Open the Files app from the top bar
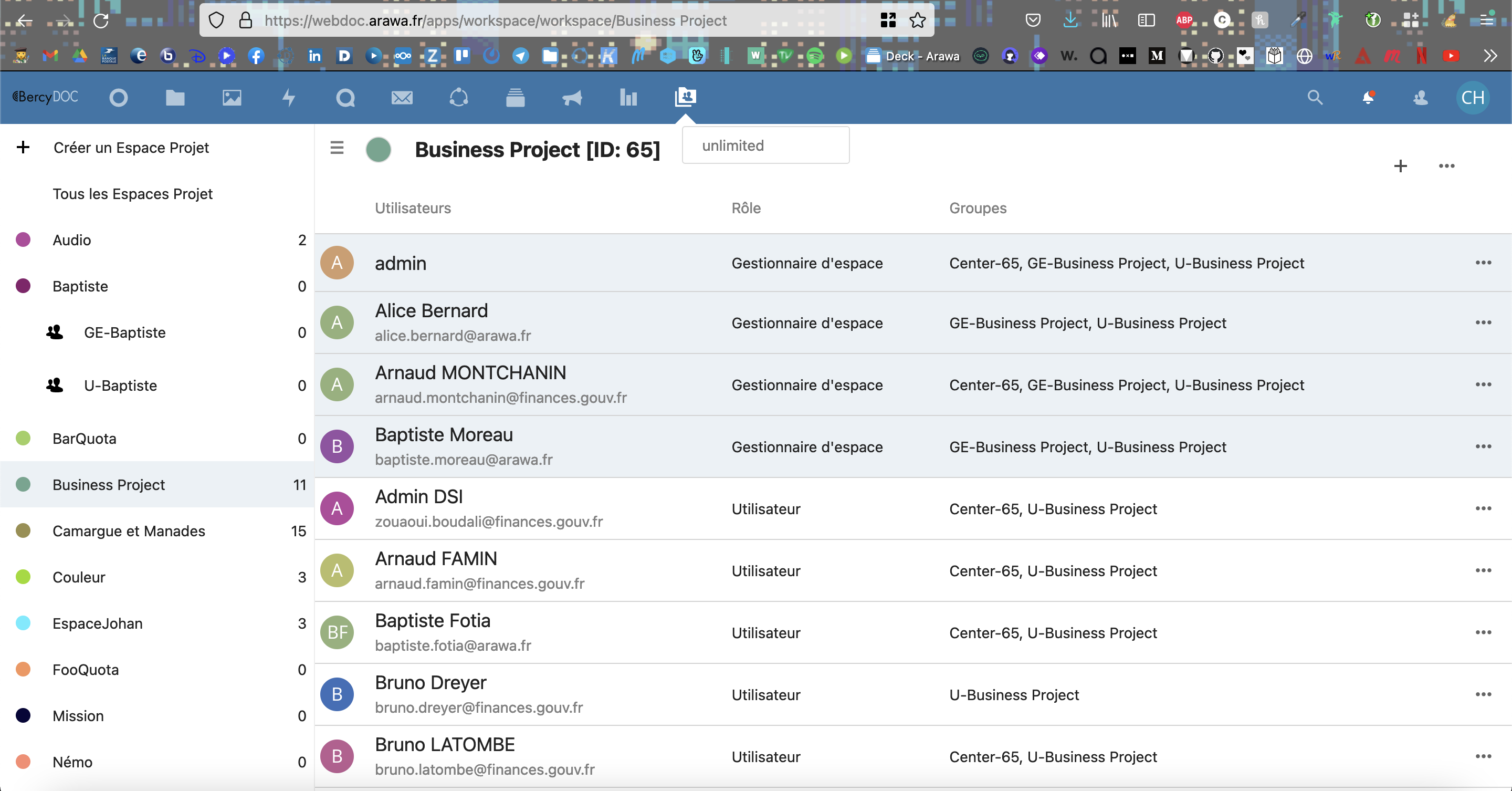Screen dimensions: 1512x791 [174, 97]
